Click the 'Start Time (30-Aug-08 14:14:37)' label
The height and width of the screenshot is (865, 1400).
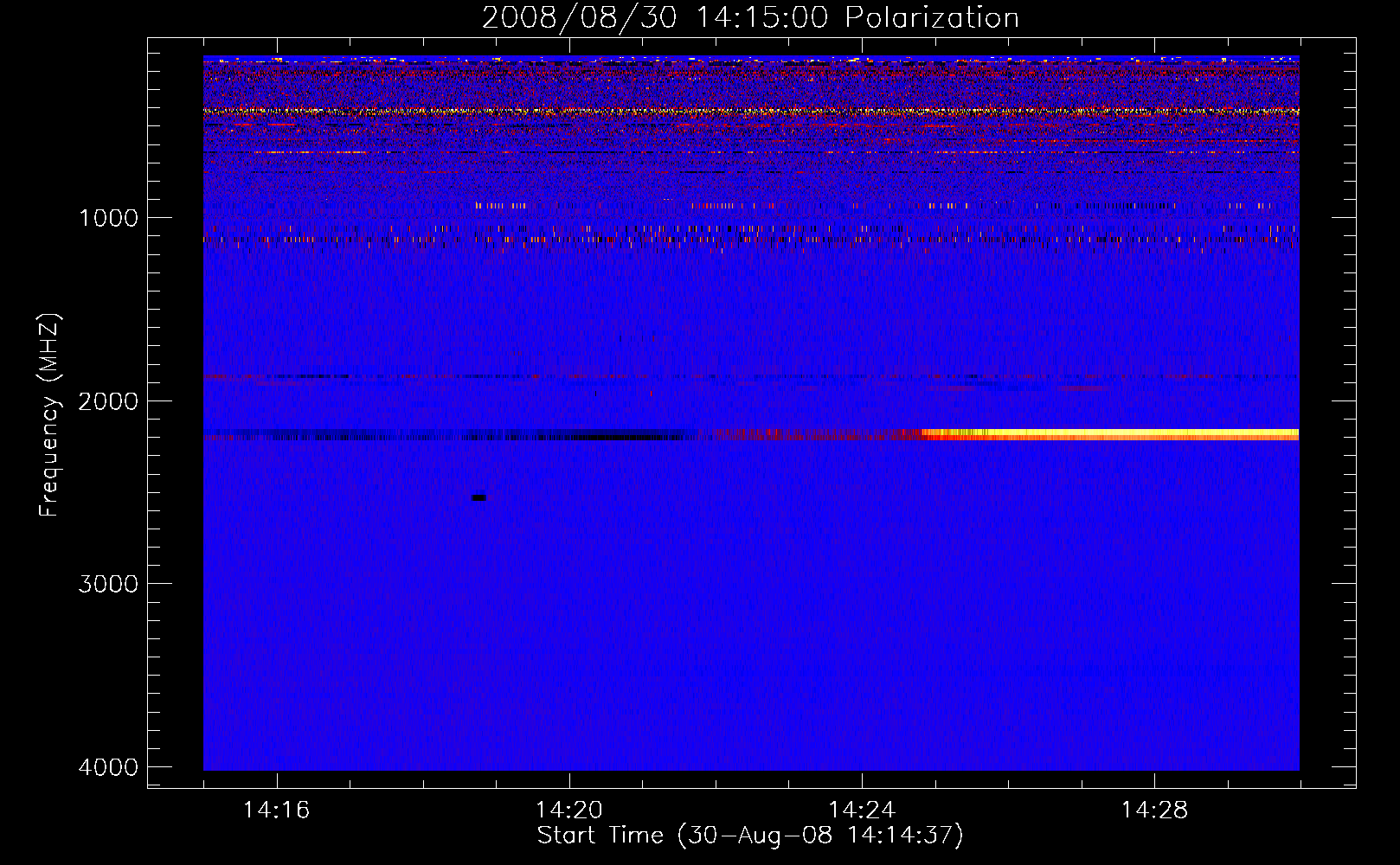pyautogui.click(x=750, y=836)
